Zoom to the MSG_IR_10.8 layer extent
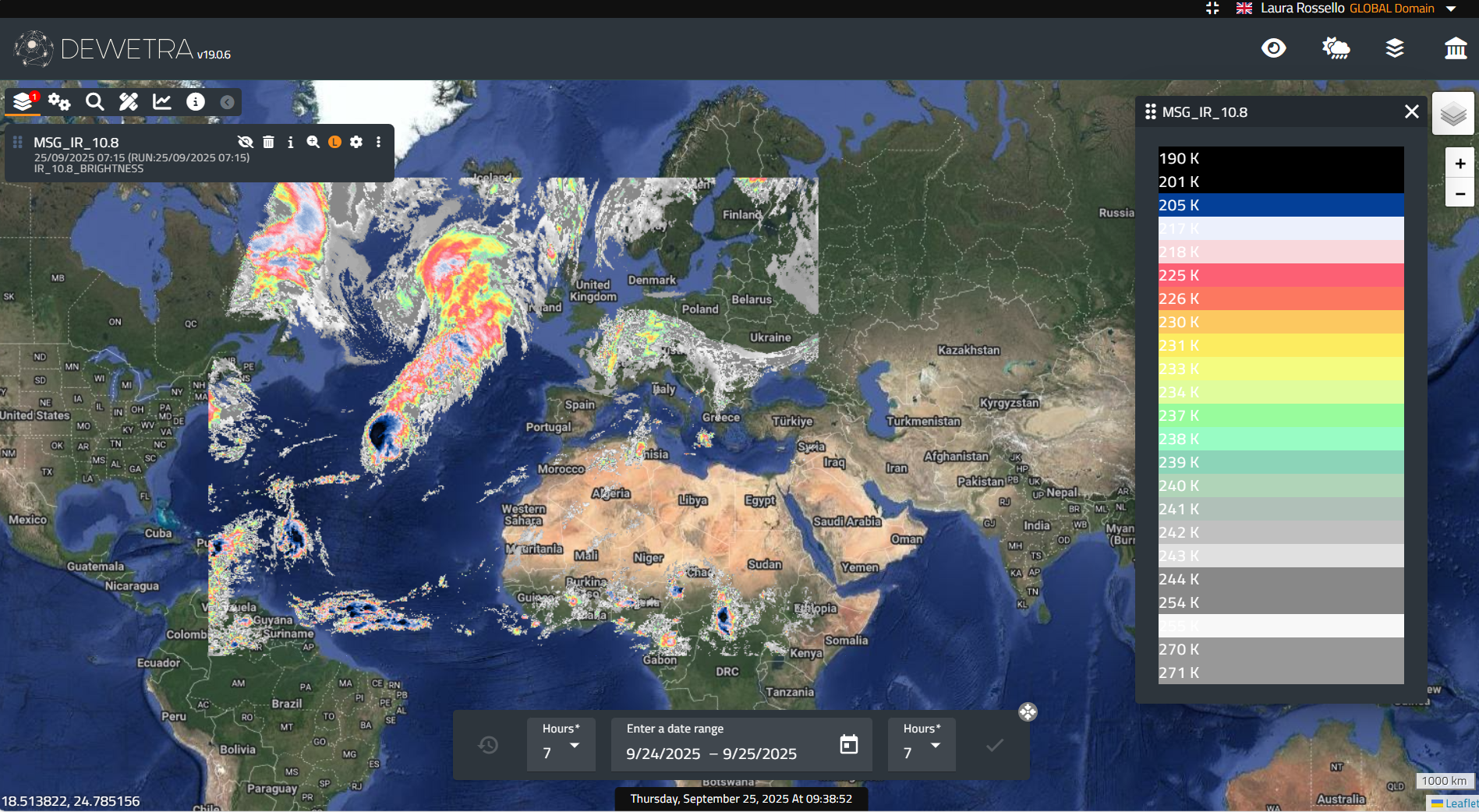Screen dimensions: 1479x812 (313, 142)
